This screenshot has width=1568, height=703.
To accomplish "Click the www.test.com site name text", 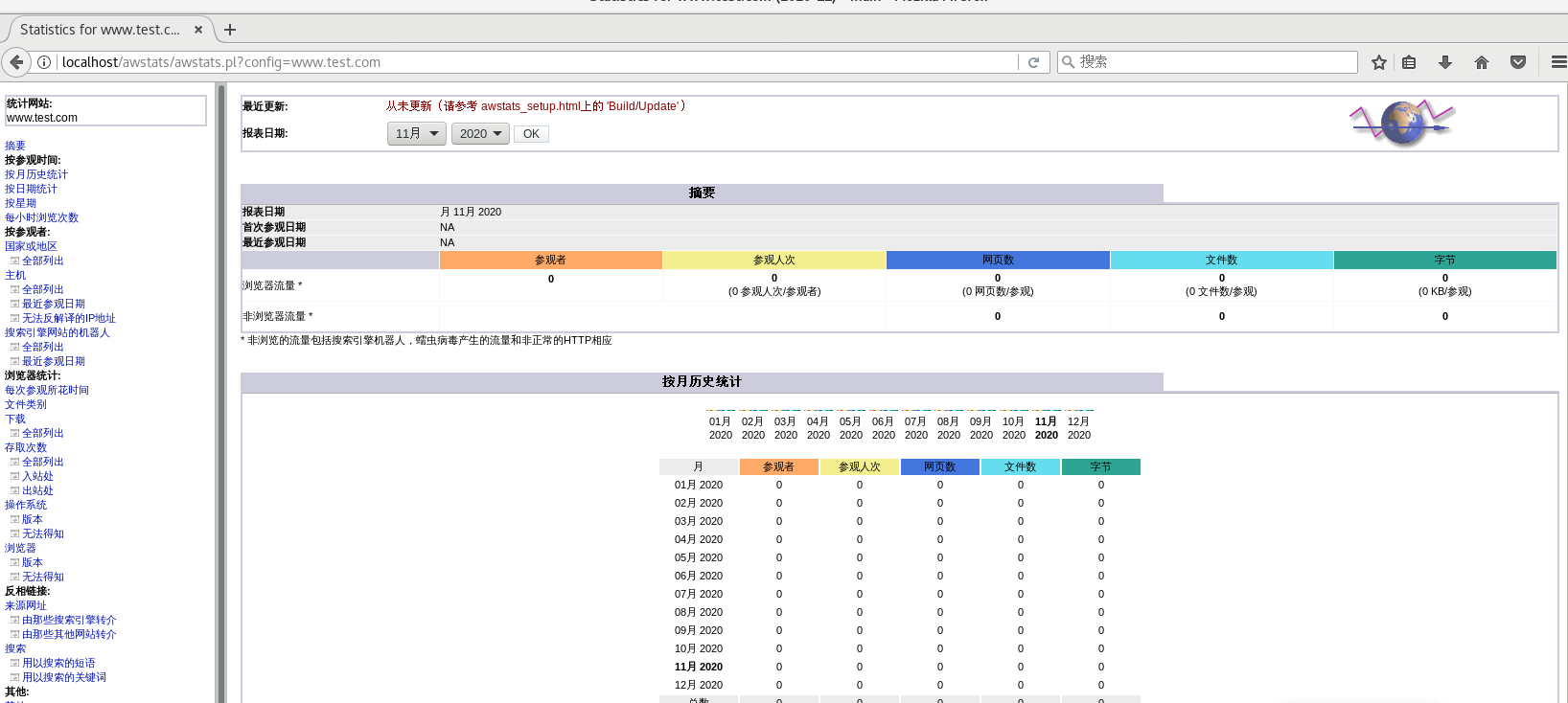I will [42, 118].
